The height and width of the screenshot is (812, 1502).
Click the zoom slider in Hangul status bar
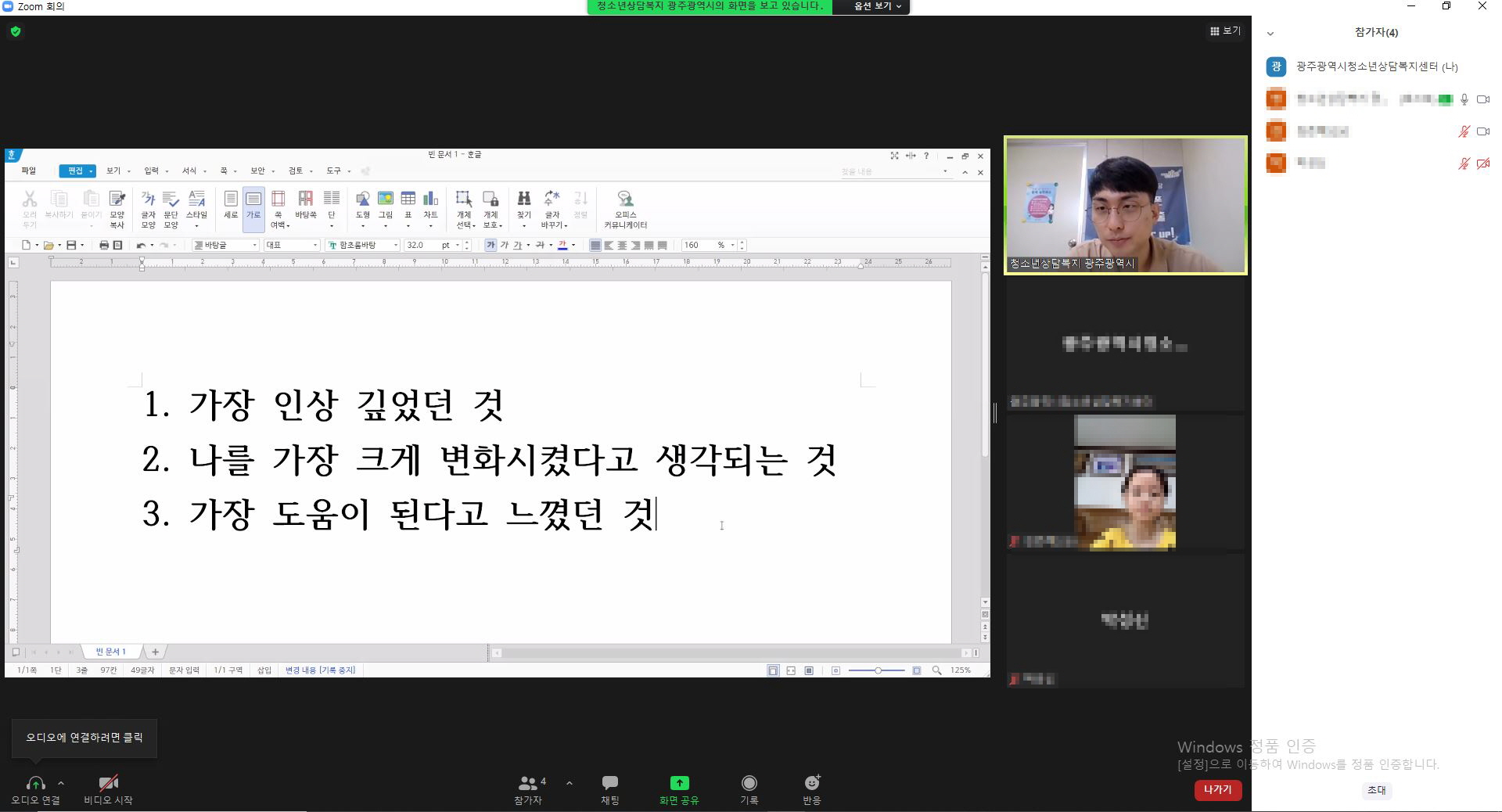click(878, 670)
